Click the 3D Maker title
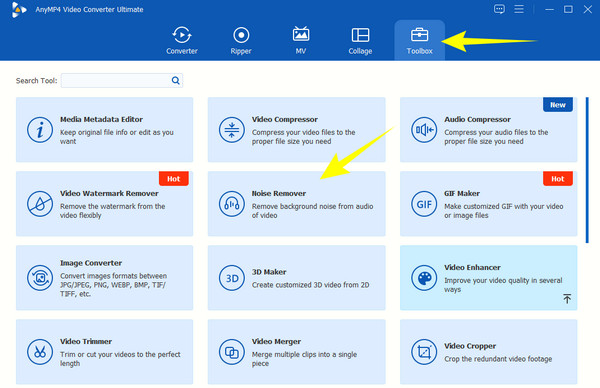600x388 pixels. coord(269,272)
